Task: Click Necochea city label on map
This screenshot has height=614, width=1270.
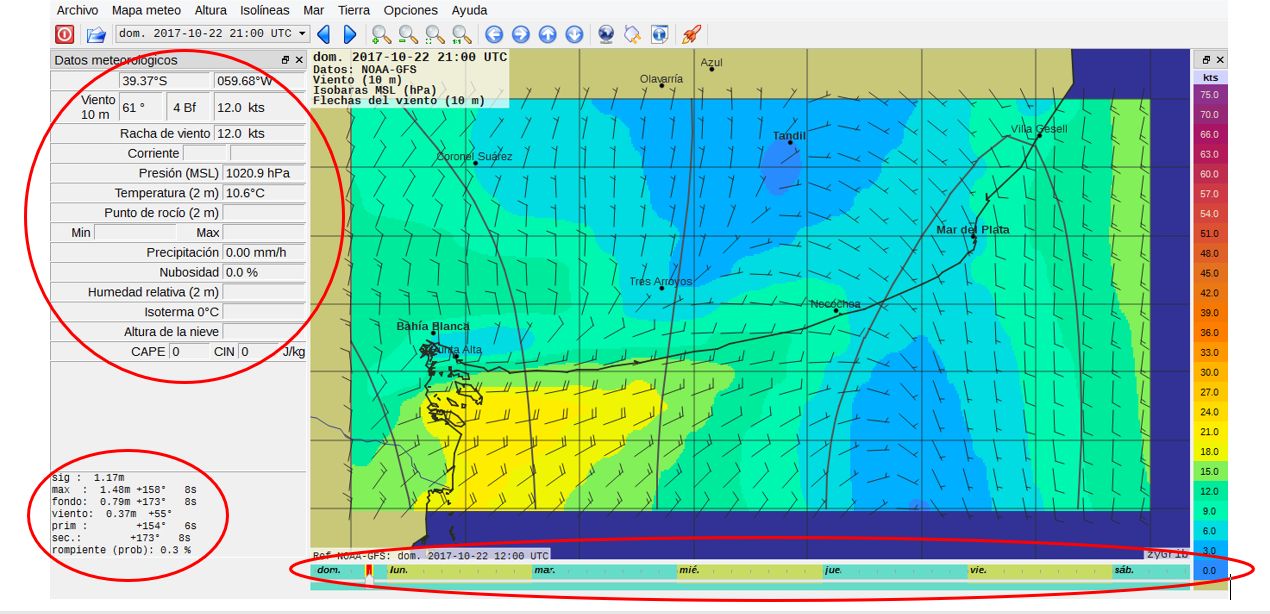Action: pyautogui.click(x=835, y=304)
